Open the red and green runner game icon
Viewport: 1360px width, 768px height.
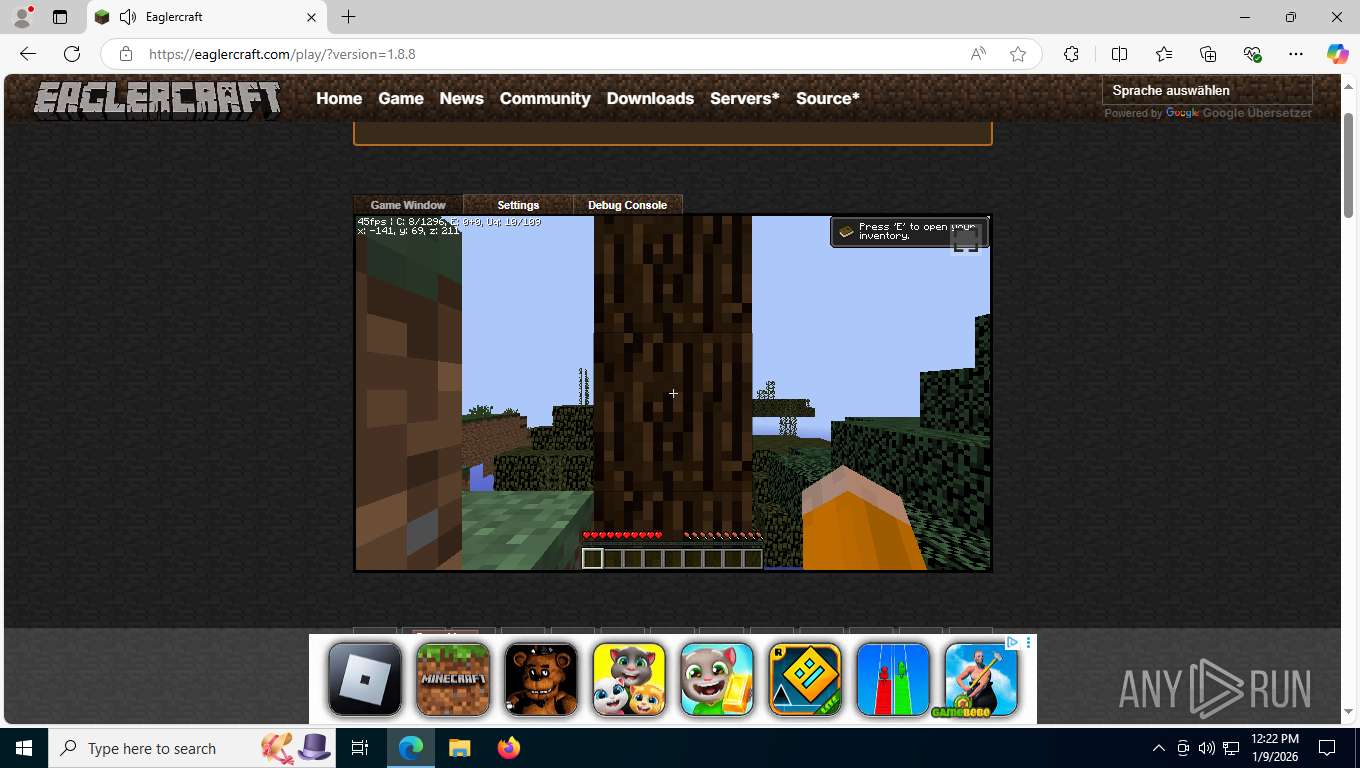pos(893,679)
